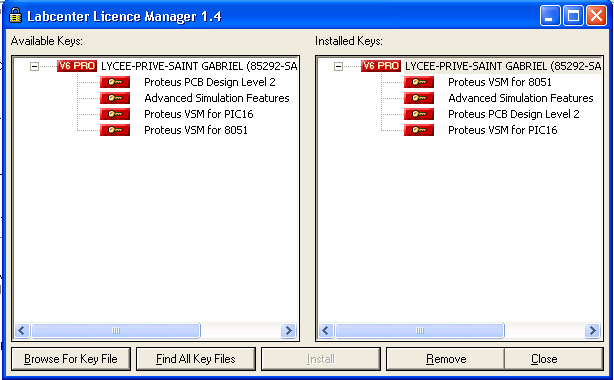Select installed Advanced Simulation Features entry

[x=520, y=98]
